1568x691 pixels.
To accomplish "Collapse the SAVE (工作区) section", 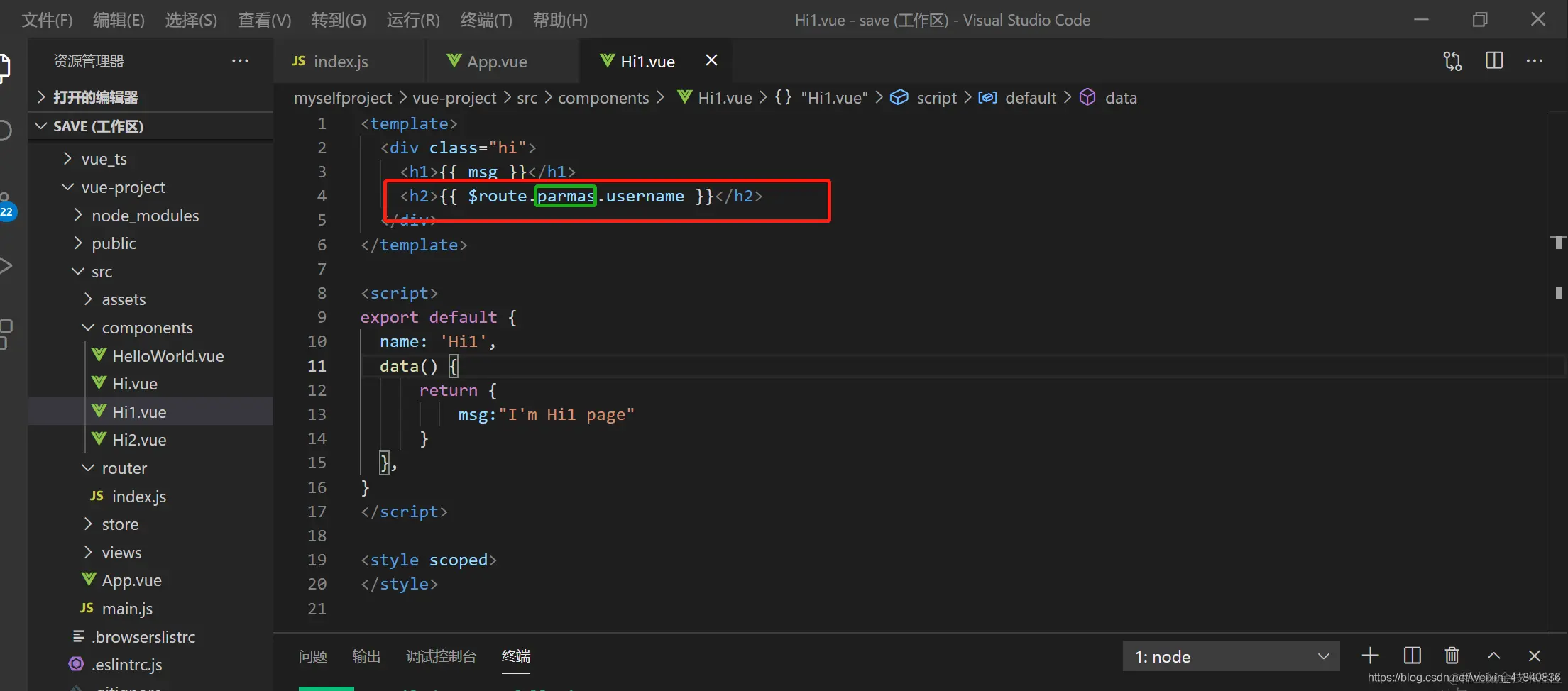I will point(150,126).
